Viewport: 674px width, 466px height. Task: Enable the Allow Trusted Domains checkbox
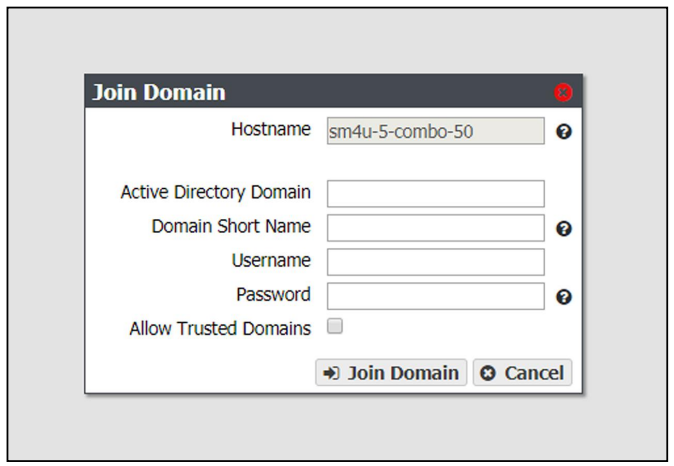pos(335,326)
